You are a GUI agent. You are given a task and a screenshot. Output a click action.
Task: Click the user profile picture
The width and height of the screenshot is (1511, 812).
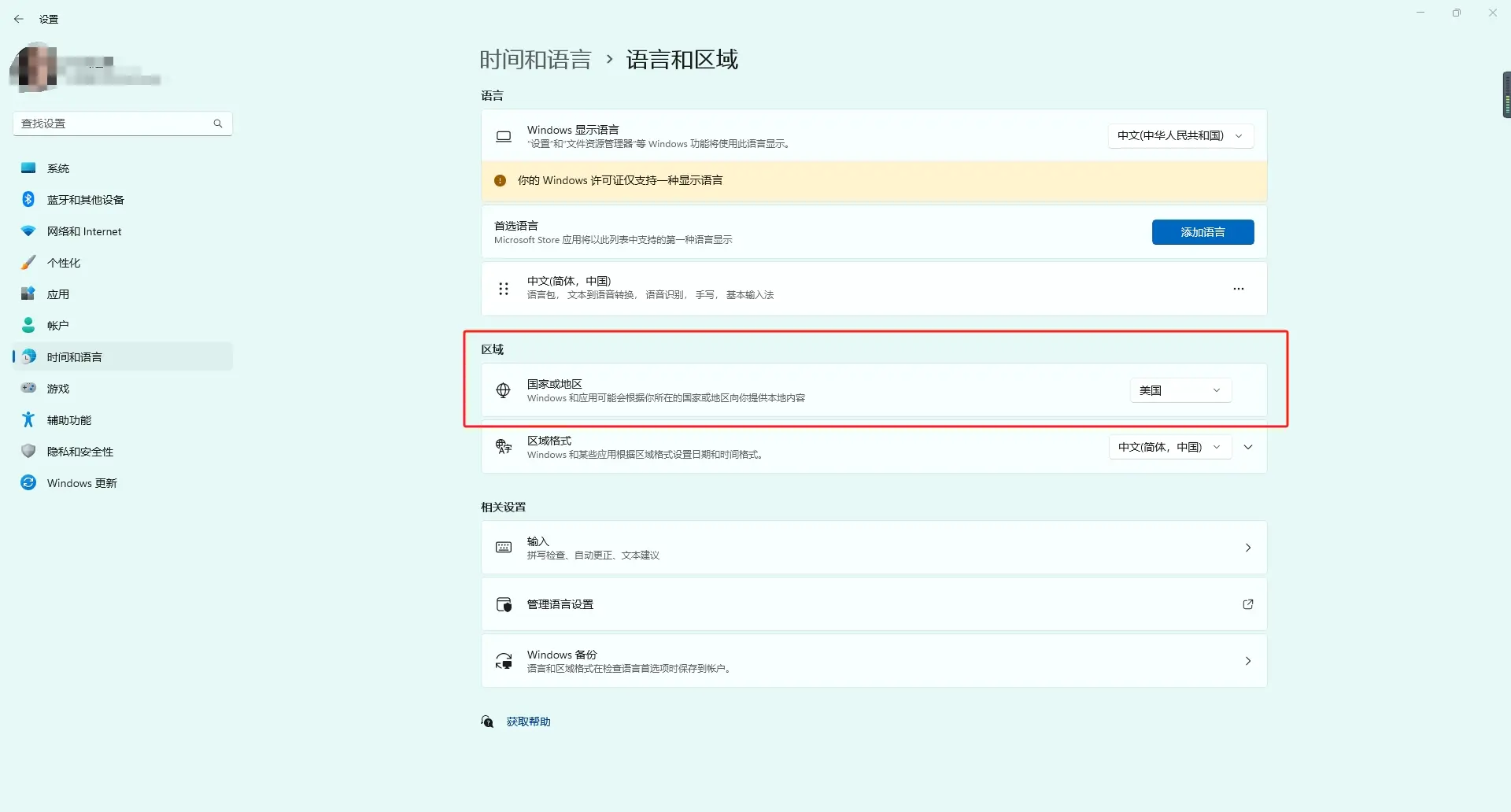click(x=33, y=68)
